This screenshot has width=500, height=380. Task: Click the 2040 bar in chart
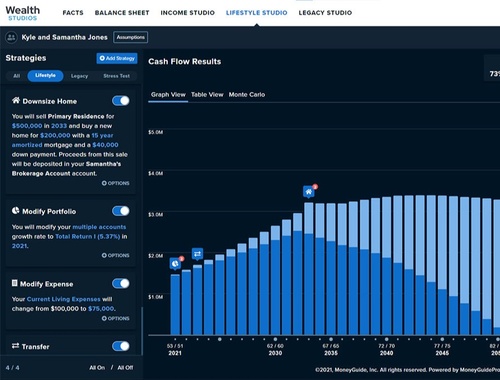[x=386, y=266]
